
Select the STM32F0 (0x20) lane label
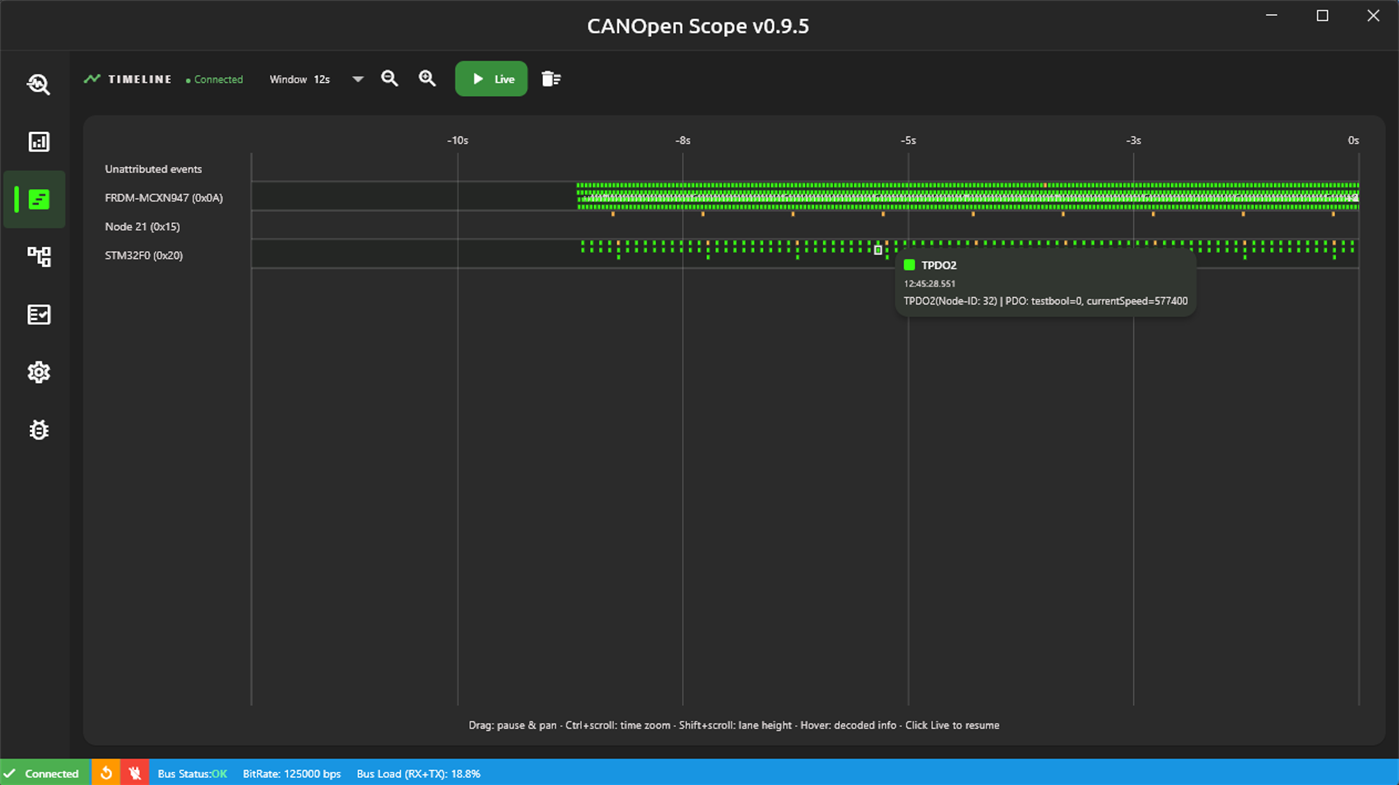tap(144, 256)
